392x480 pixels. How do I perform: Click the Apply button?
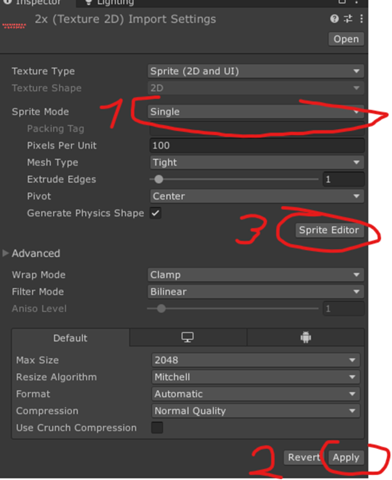(346, 457)
